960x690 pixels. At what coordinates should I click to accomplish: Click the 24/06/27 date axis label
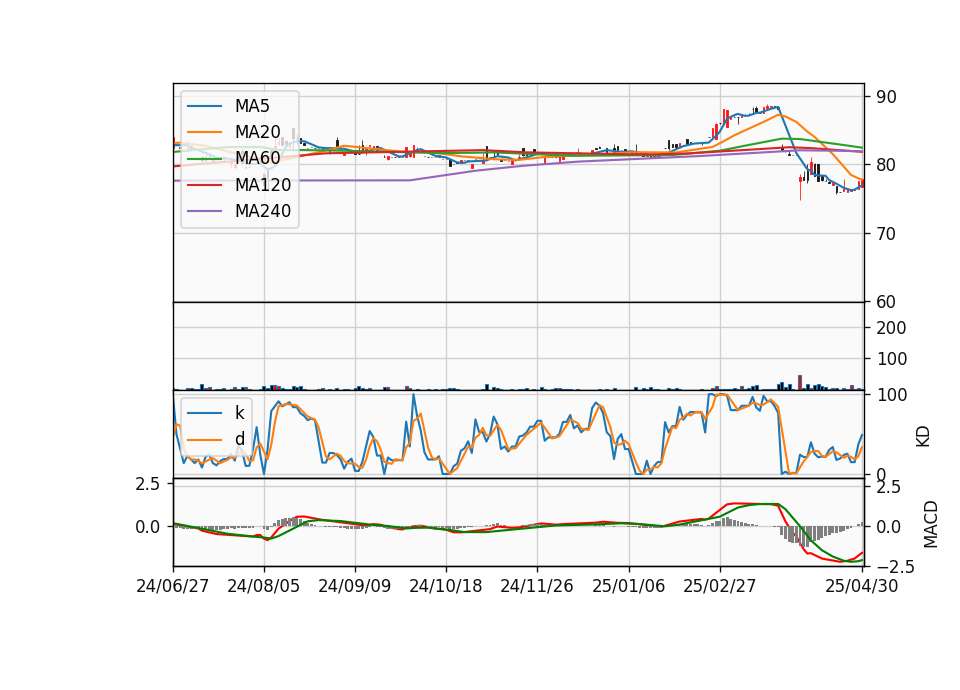(x=173, y=586)
